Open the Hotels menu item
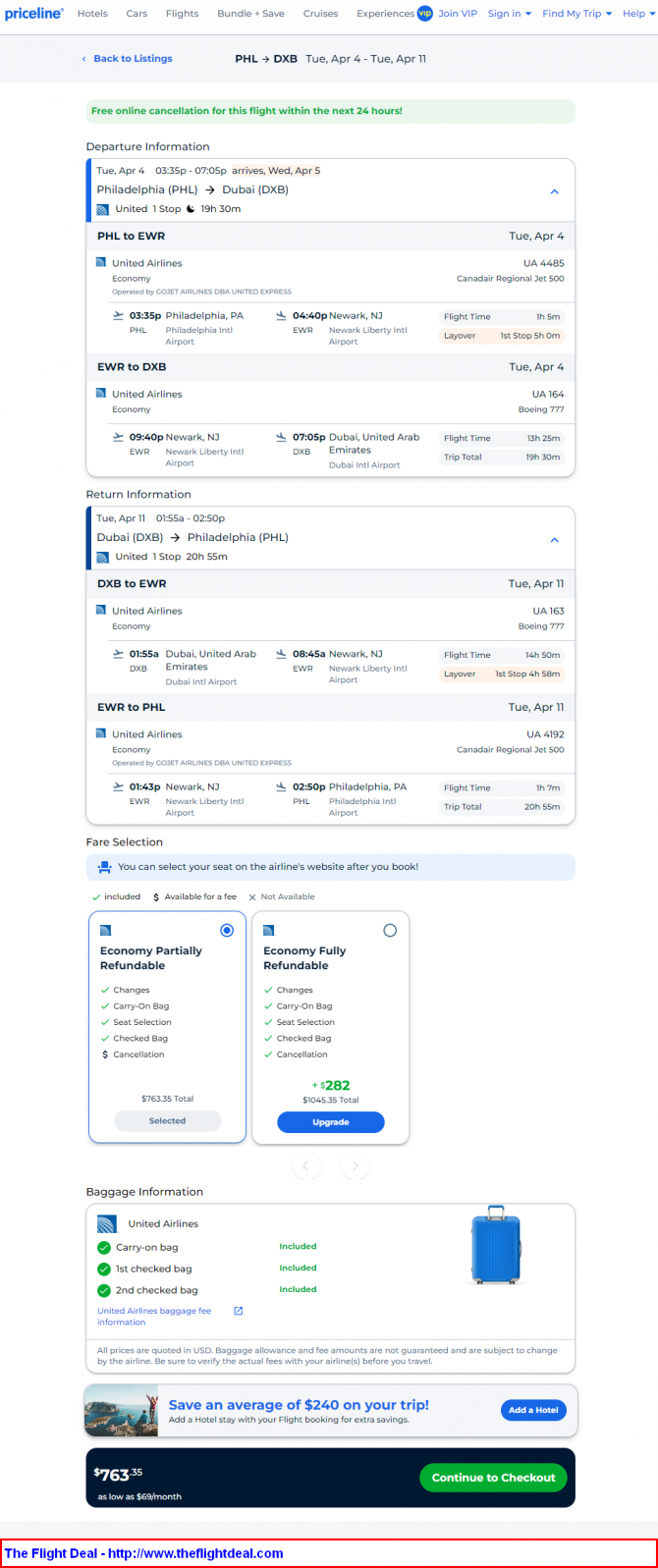Viewport: 658px width, 1568px height. 92,14
